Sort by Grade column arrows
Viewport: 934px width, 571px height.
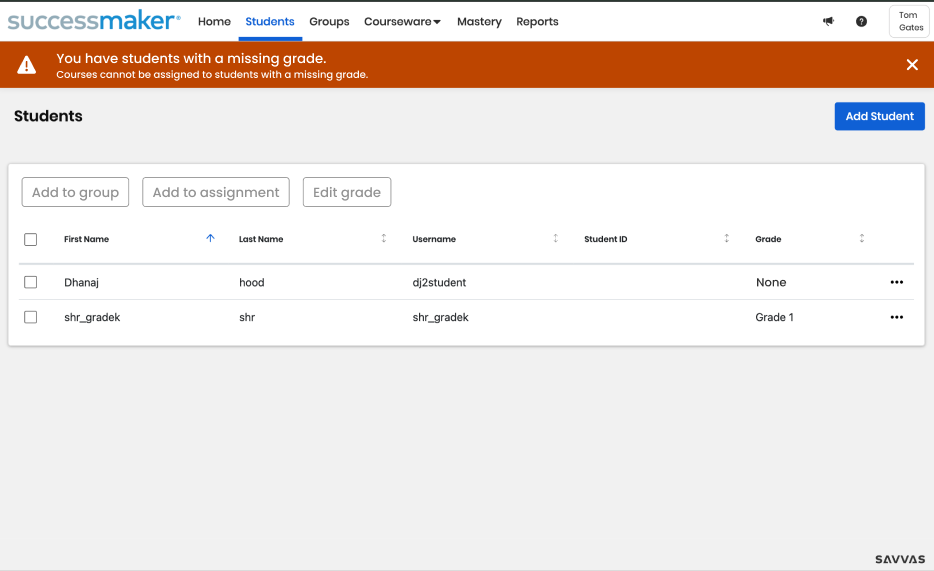[861, 239]
